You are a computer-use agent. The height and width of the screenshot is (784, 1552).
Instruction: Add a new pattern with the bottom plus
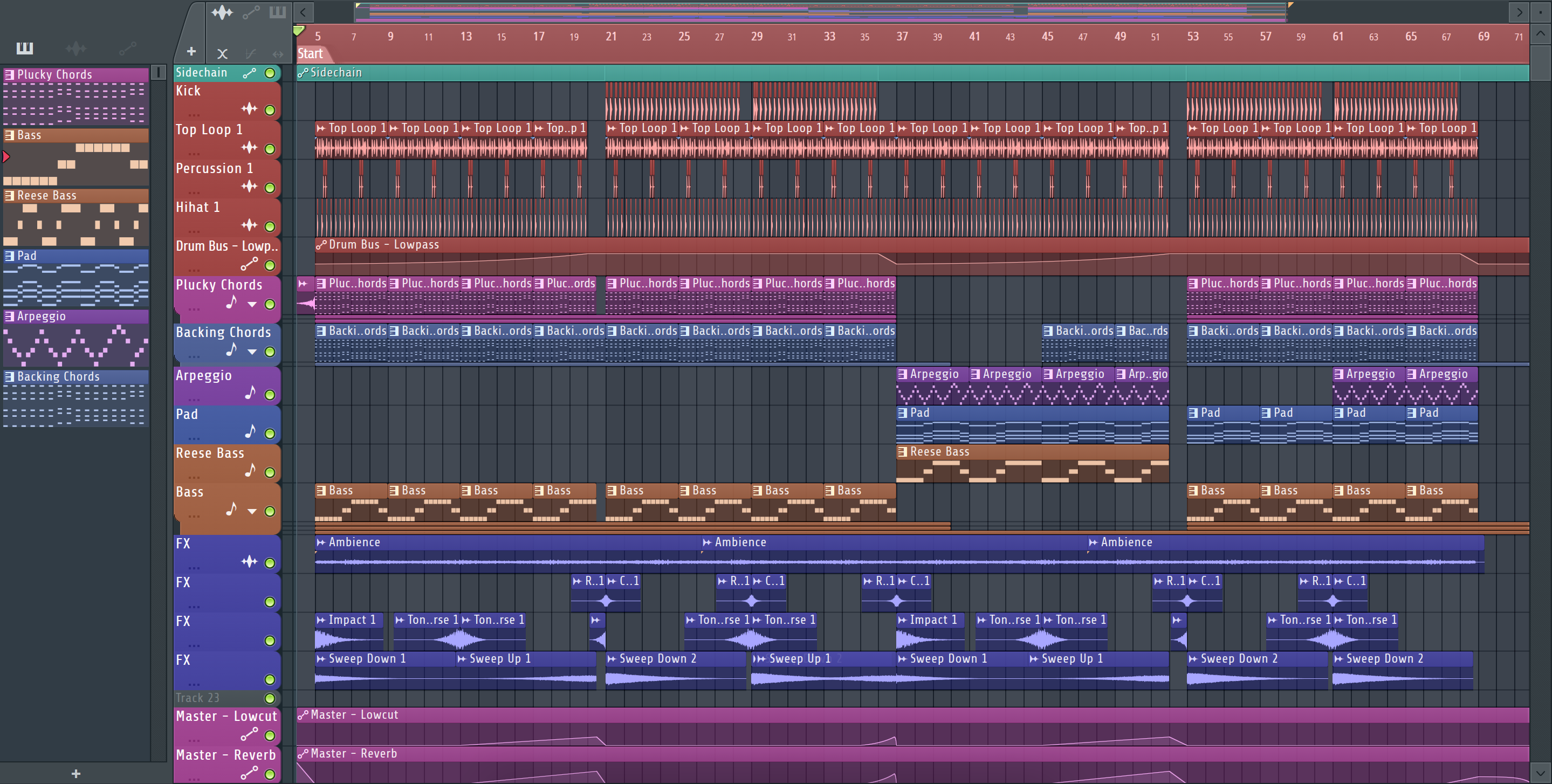[x=76, y=773]
